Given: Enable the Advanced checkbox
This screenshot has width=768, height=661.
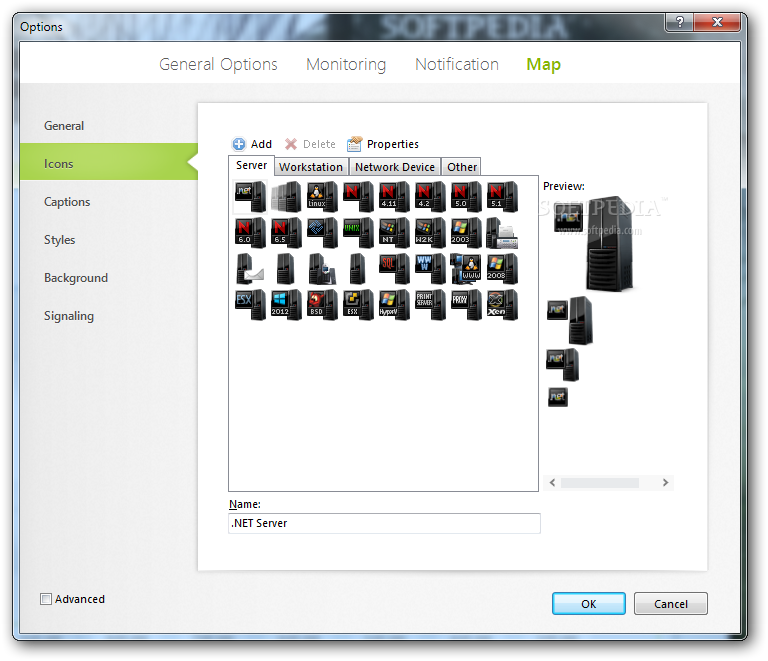Looking at the screenshot, I should (x=46, y=599).
